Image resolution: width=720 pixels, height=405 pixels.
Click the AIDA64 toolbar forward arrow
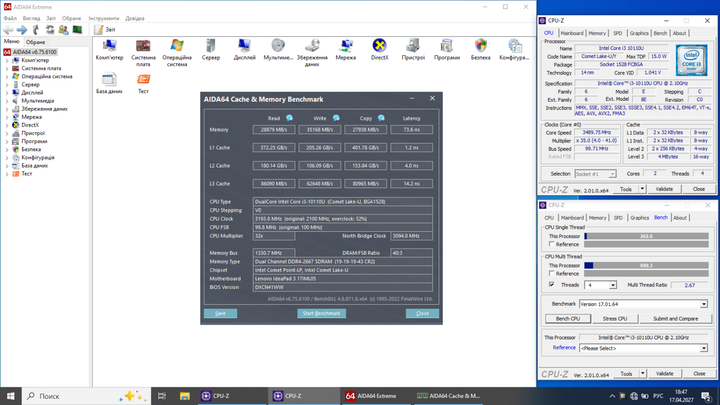tap(22, 30)
